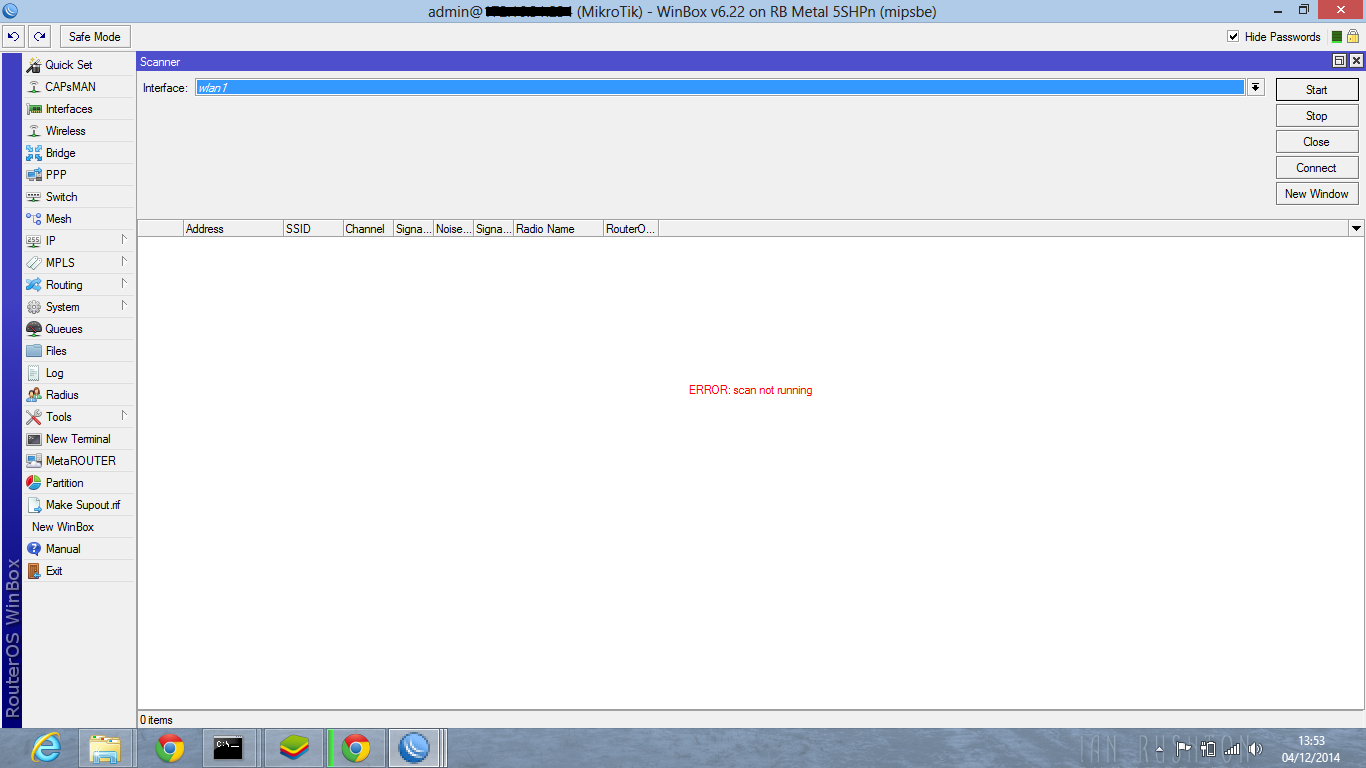This screenshot has width=1366, height=768.
Task: Click the volume speaker tray icon
Action: coord(1256,749)
